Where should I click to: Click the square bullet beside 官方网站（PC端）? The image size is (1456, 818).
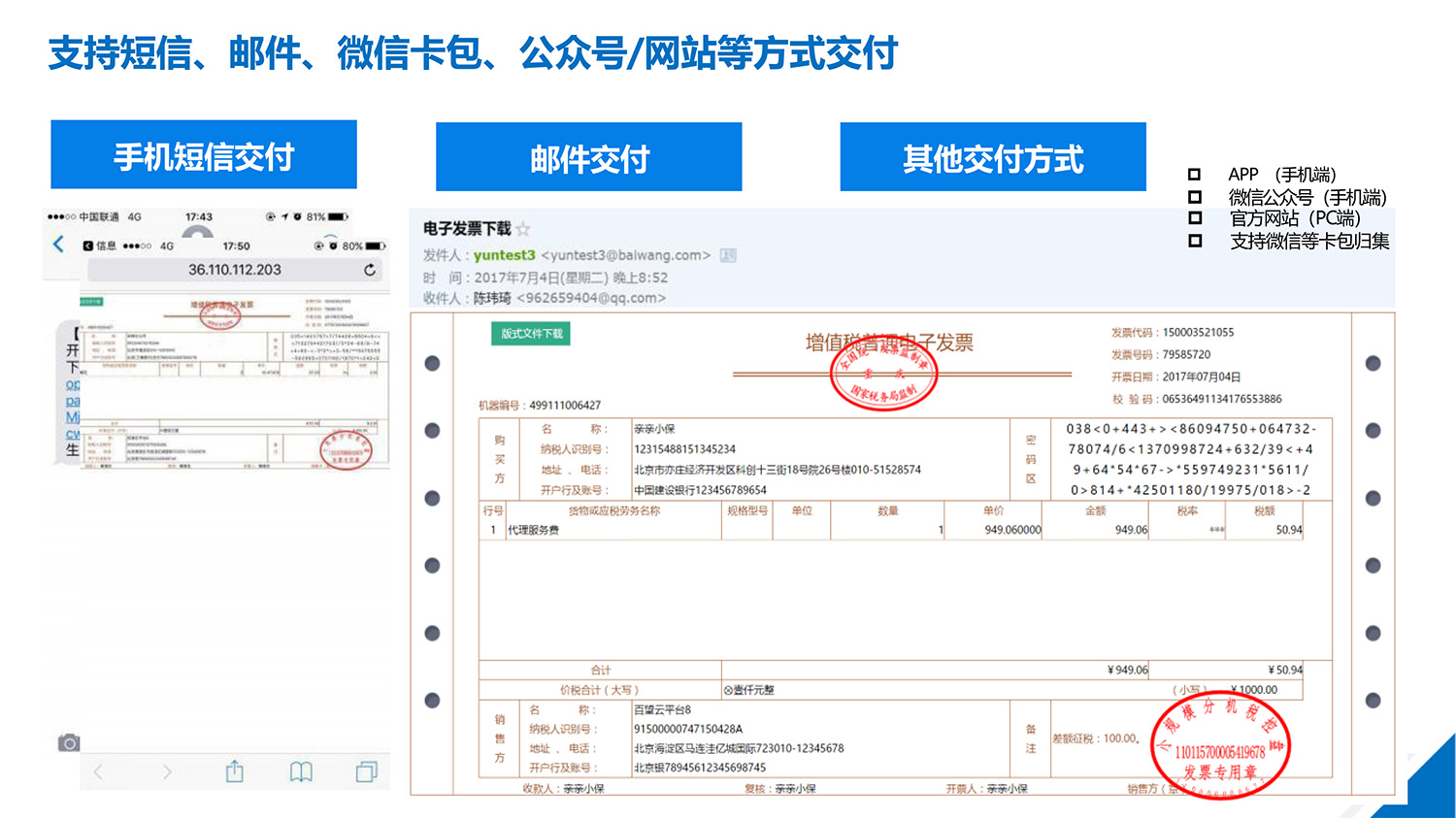pos(1194,218)
